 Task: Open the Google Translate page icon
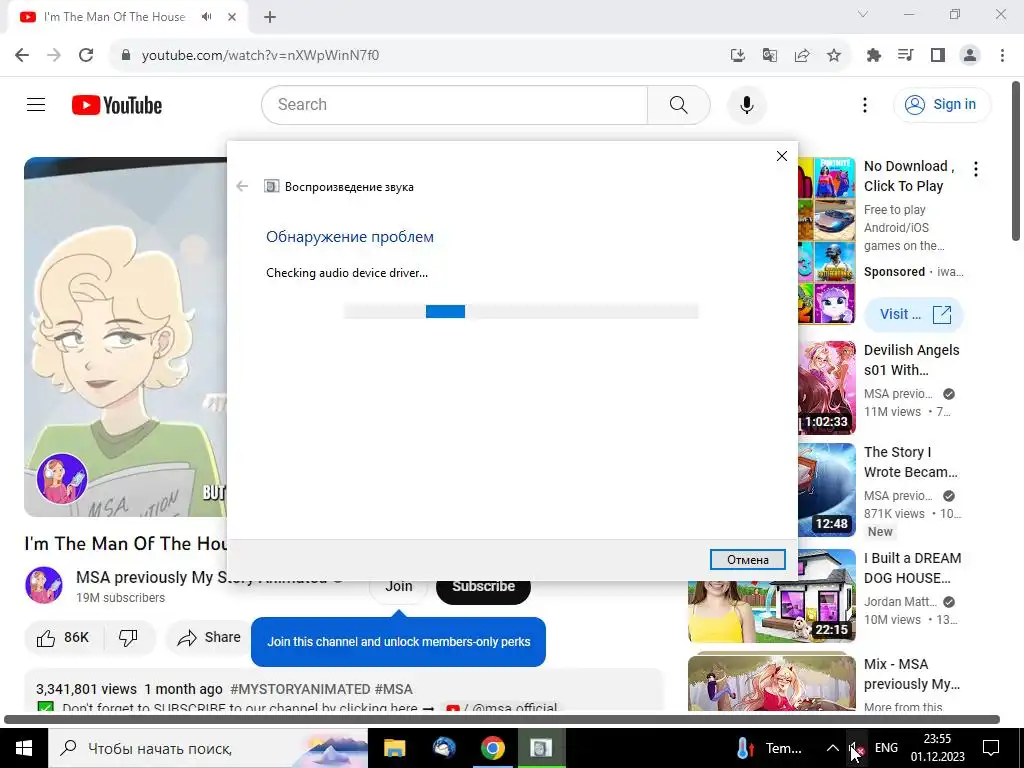[x=769, y=55]
